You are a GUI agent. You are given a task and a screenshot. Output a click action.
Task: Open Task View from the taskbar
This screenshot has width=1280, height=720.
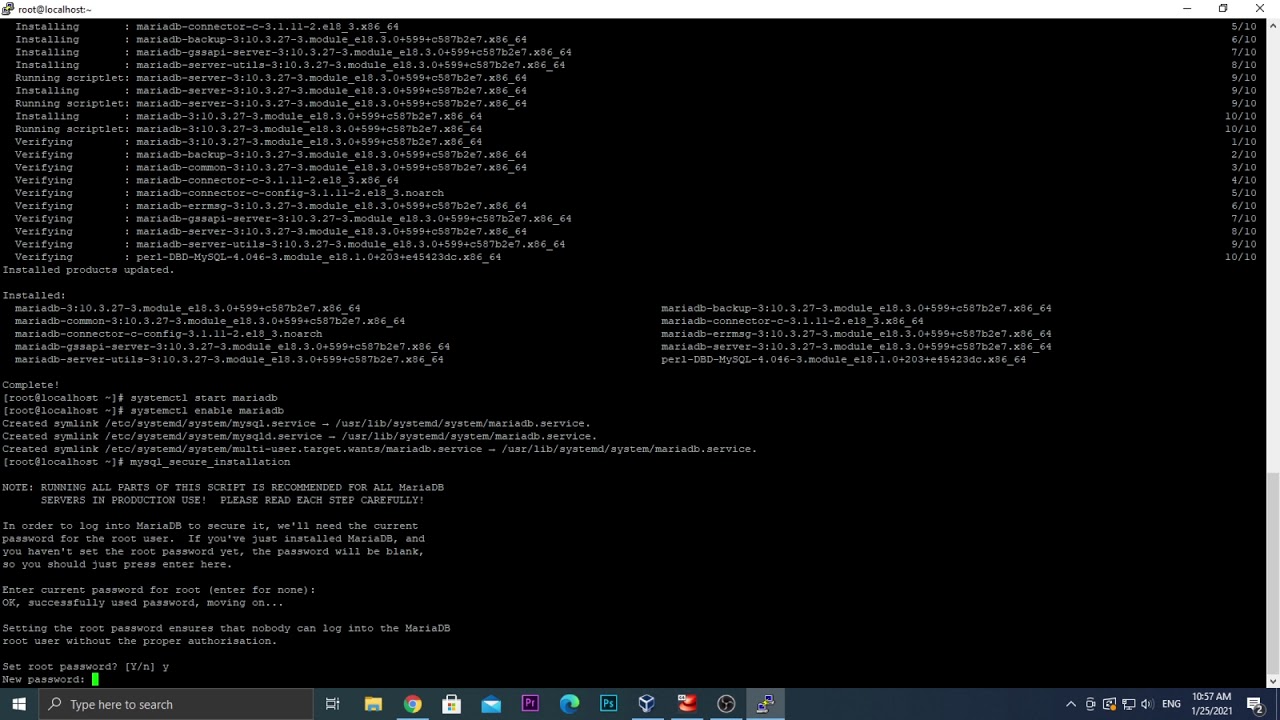click(x=332, y=704)
